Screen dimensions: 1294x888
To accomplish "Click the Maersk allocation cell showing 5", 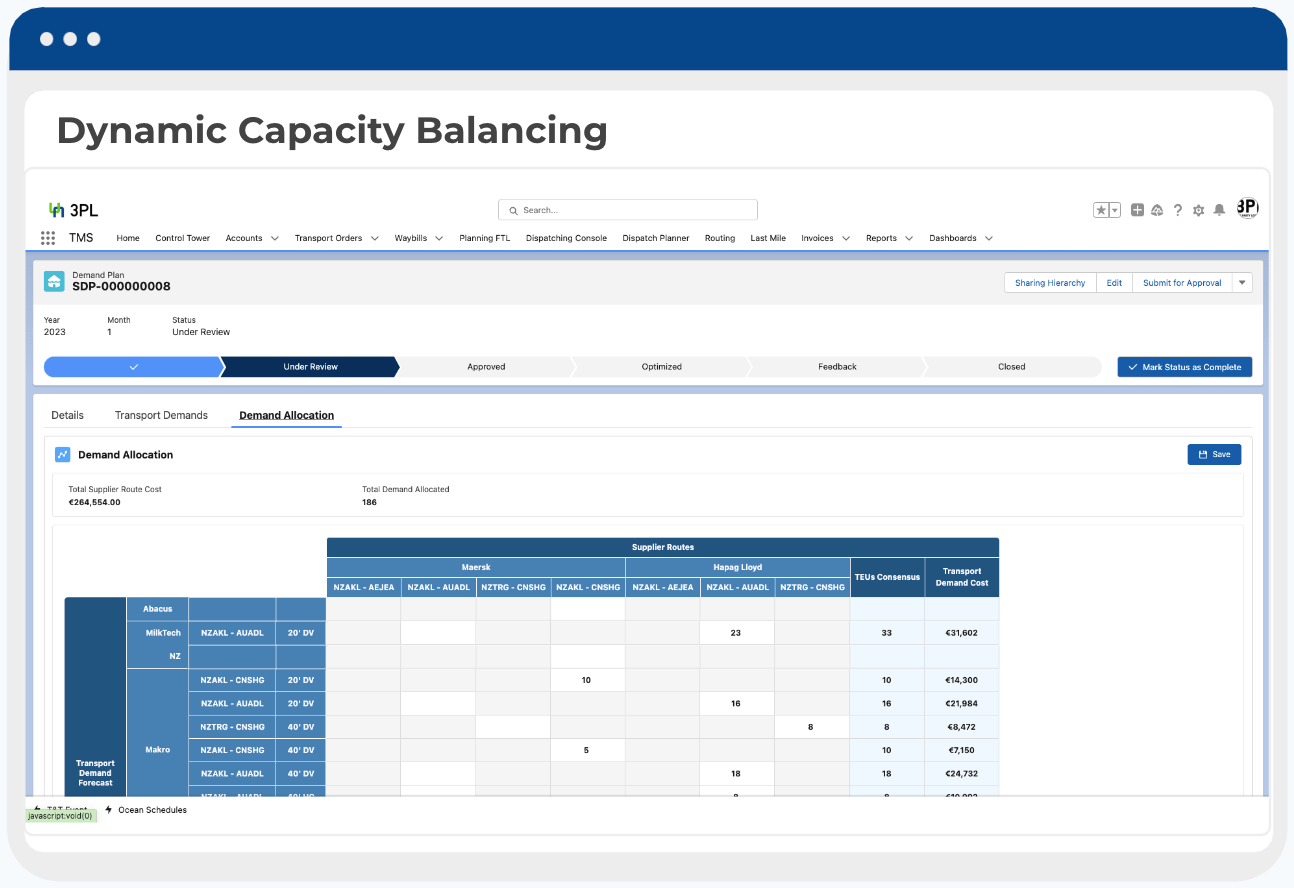I will click(x=587, y=750).
